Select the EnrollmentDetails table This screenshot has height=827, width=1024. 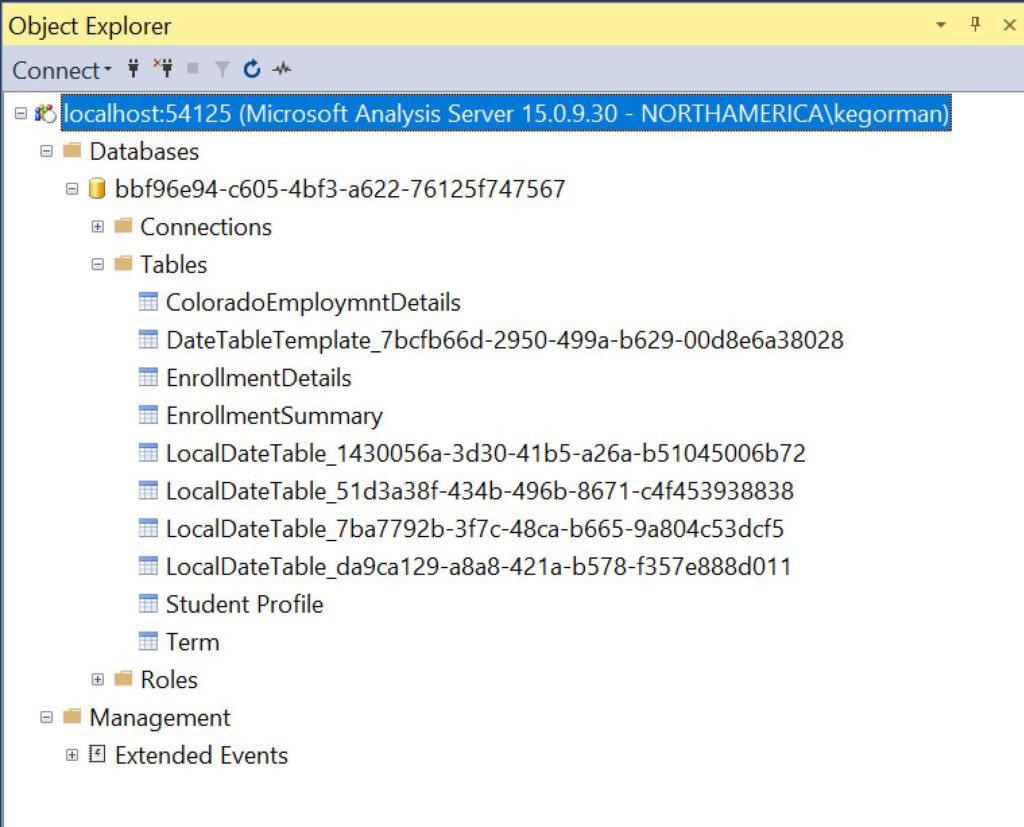click(x=259, y=378)
